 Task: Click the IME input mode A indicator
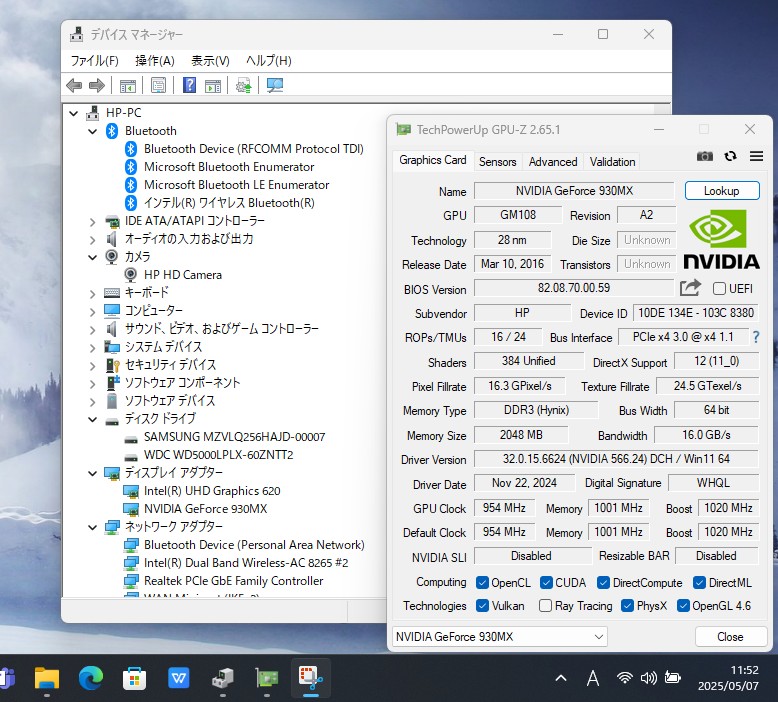(x=592, y=678)
